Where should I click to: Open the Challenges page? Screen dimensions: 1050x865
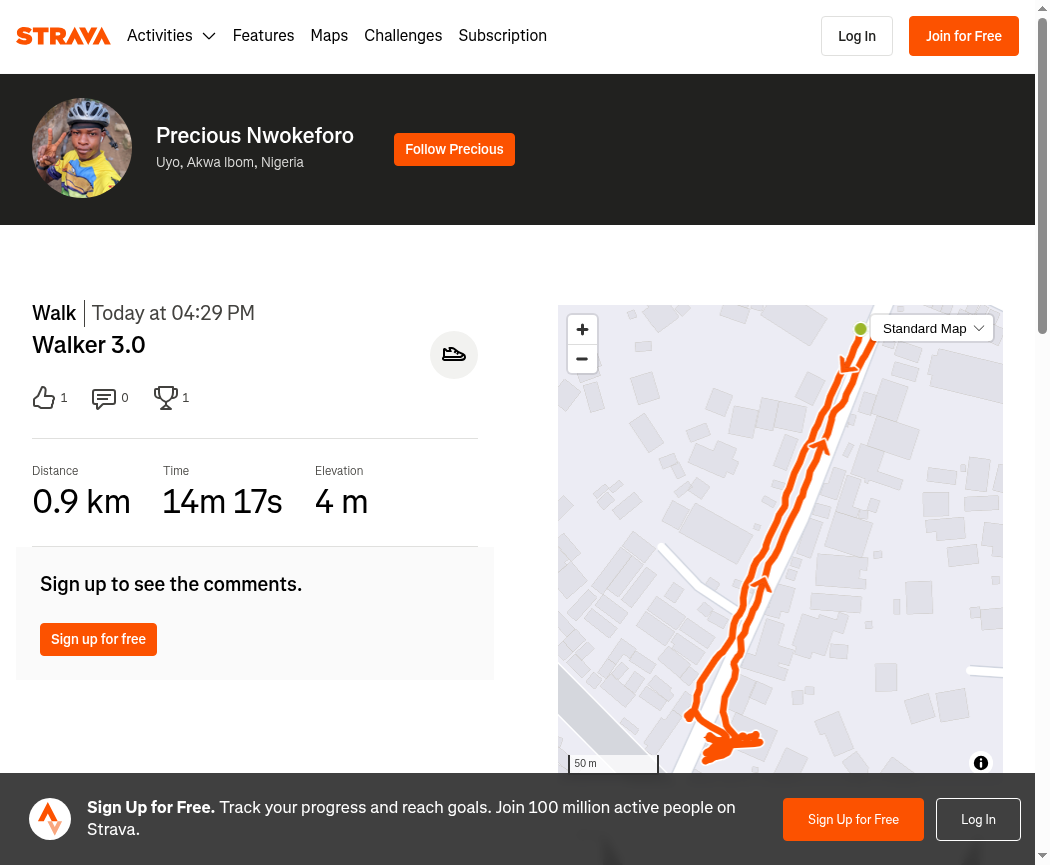pos(403,36)
